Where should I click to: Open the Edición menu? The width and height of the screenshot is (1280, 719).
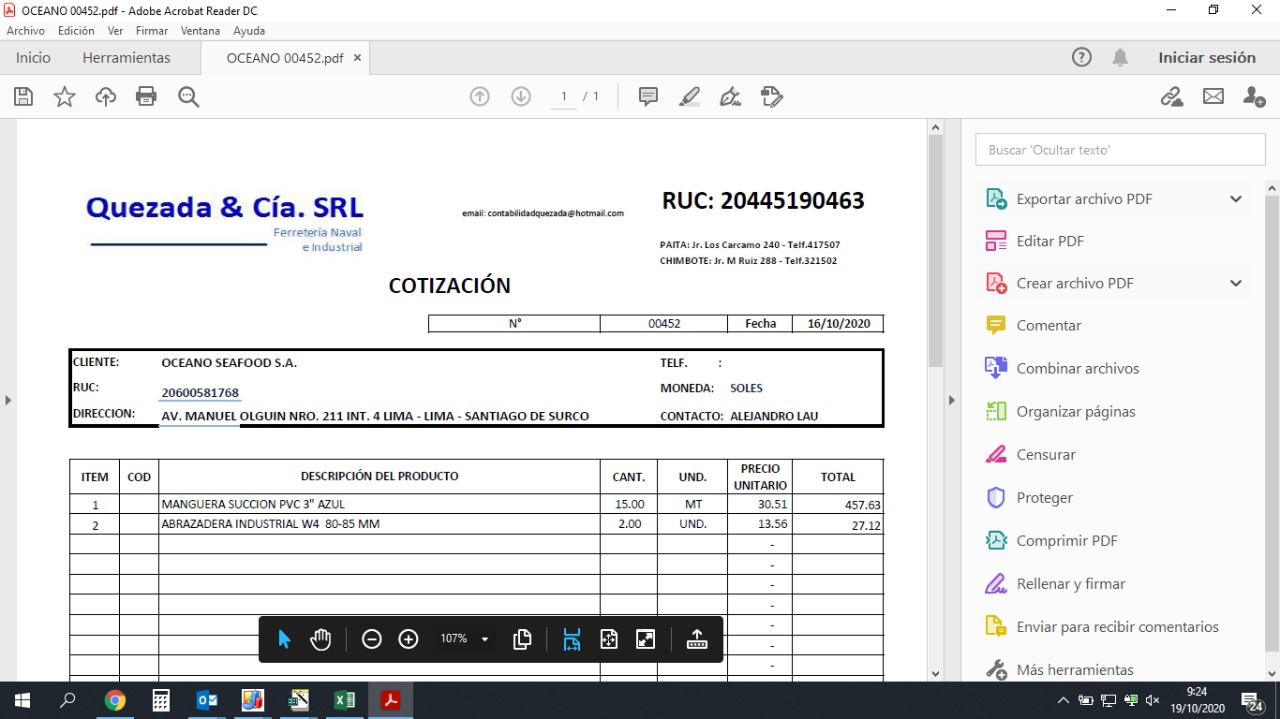point(76,31)
